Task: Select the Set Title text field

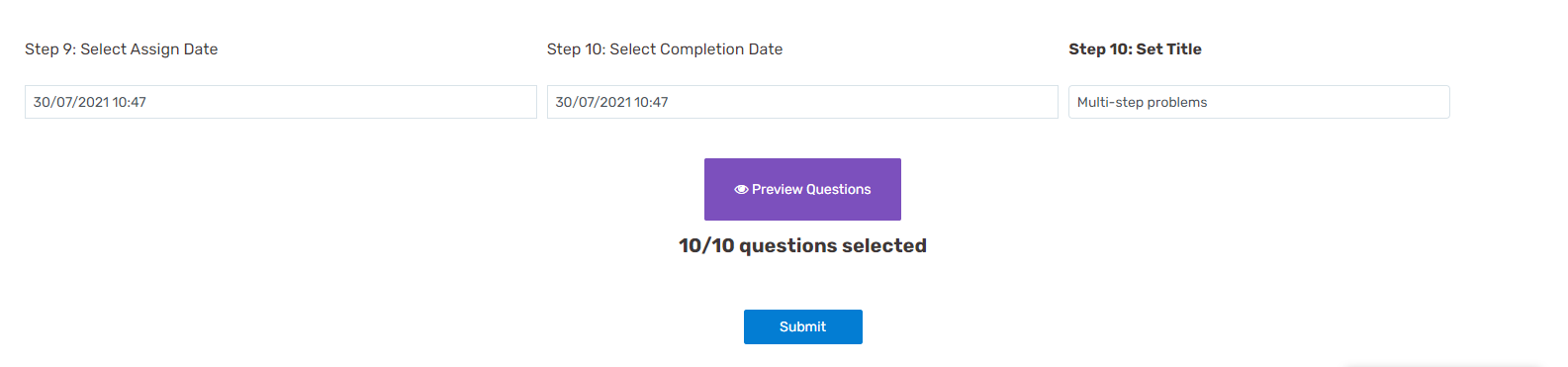Action: [x=1258, y=102]
